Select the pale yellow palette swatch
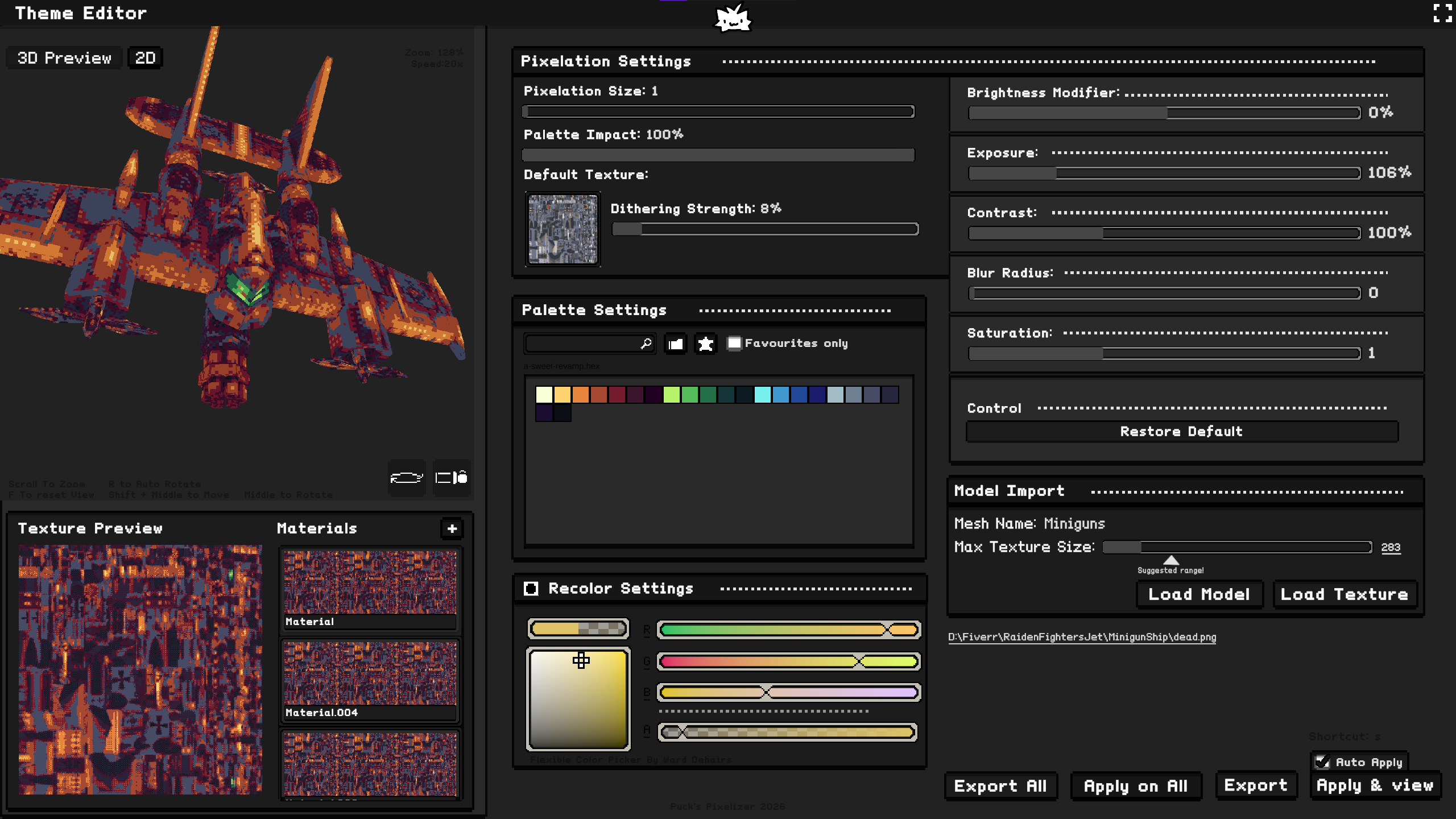Screen dimensions: 1456x819 point(544,394)
